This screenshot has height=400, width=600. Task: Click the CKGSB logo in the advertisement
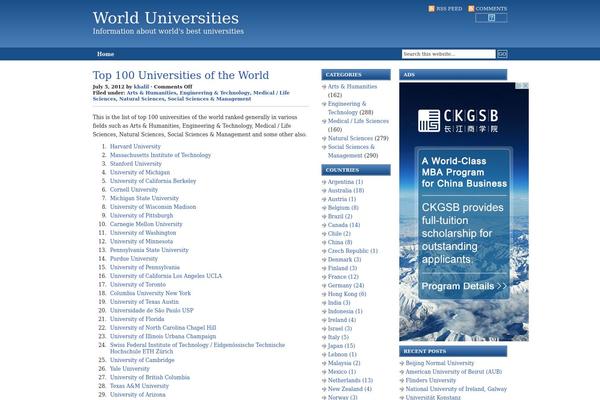(458, 121)
